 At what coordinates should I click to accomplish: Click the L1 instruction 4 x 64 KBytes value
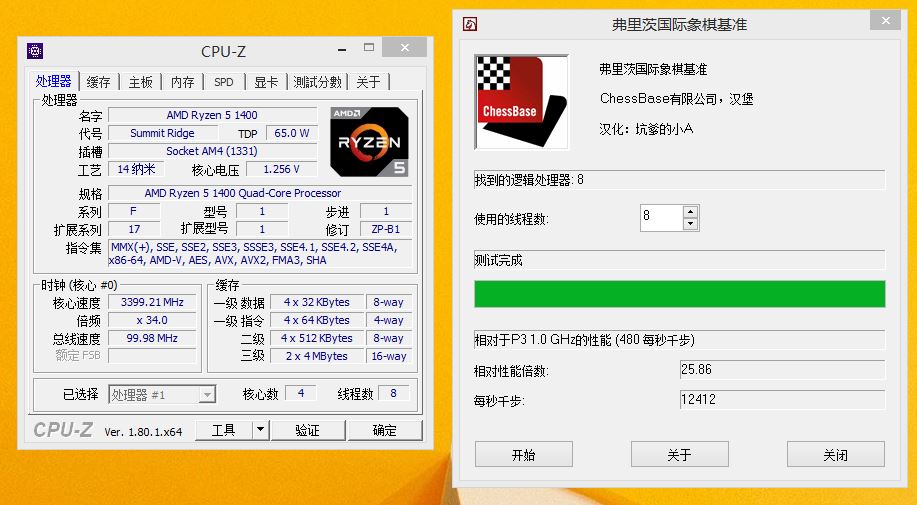pos(317,320)
